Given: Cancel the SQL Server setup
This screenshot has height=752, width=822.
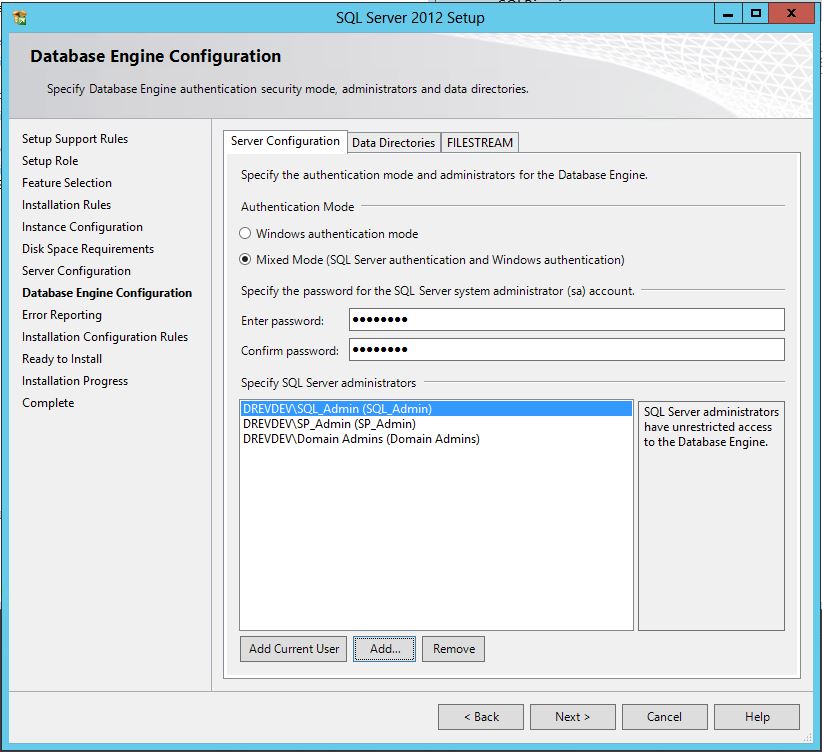Looking at the screenshot, I should tap(665, 717).
